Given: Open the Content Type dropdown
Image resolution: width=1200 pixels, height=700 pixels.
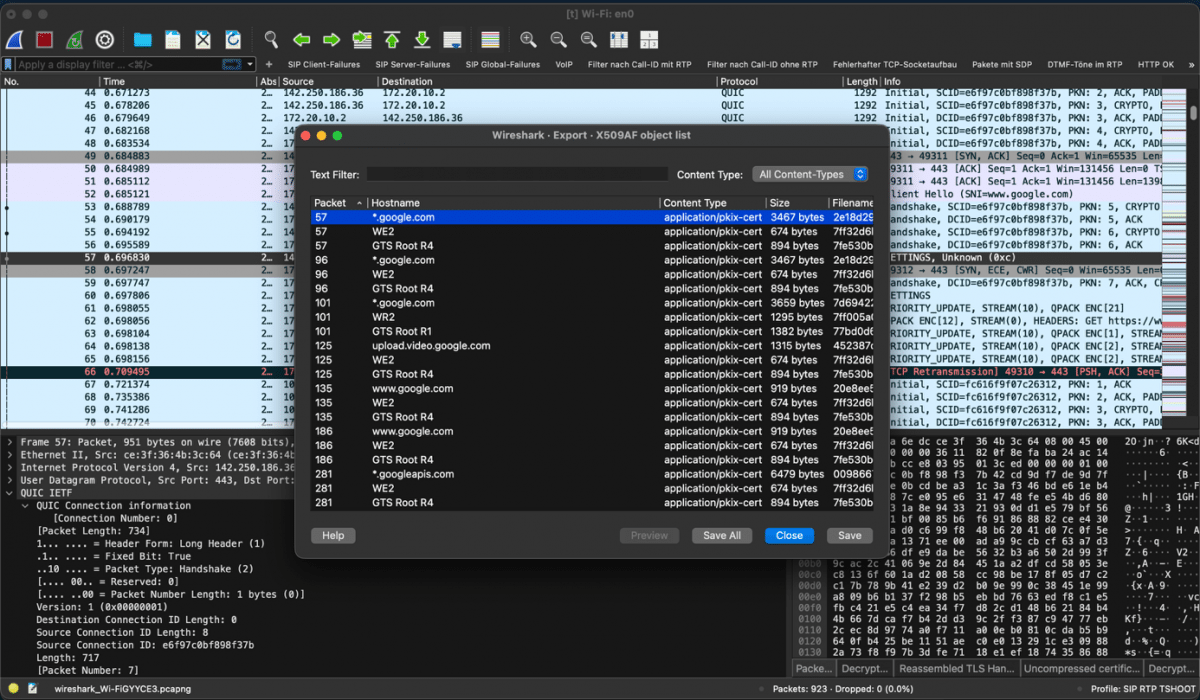Looking at the screenshot, I should [x=810, y=174].
